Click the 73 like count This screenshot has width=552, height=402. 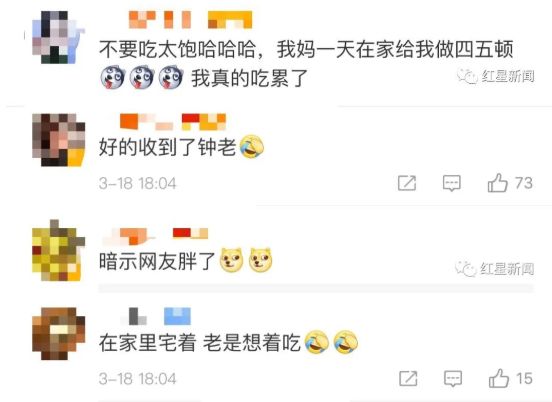(524, 183)
